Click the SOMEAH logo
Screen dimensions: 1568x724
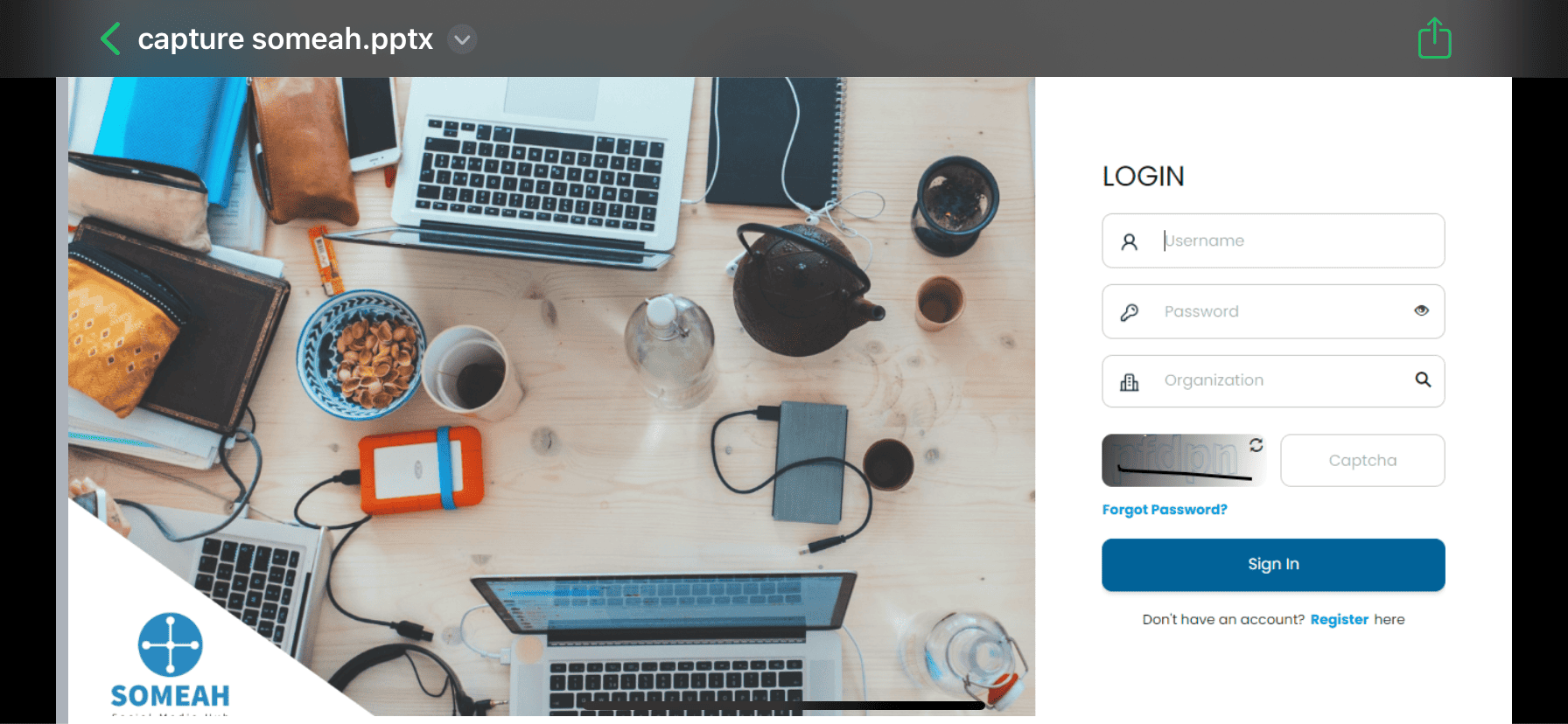pyautogui.click(x=171, y=661)
